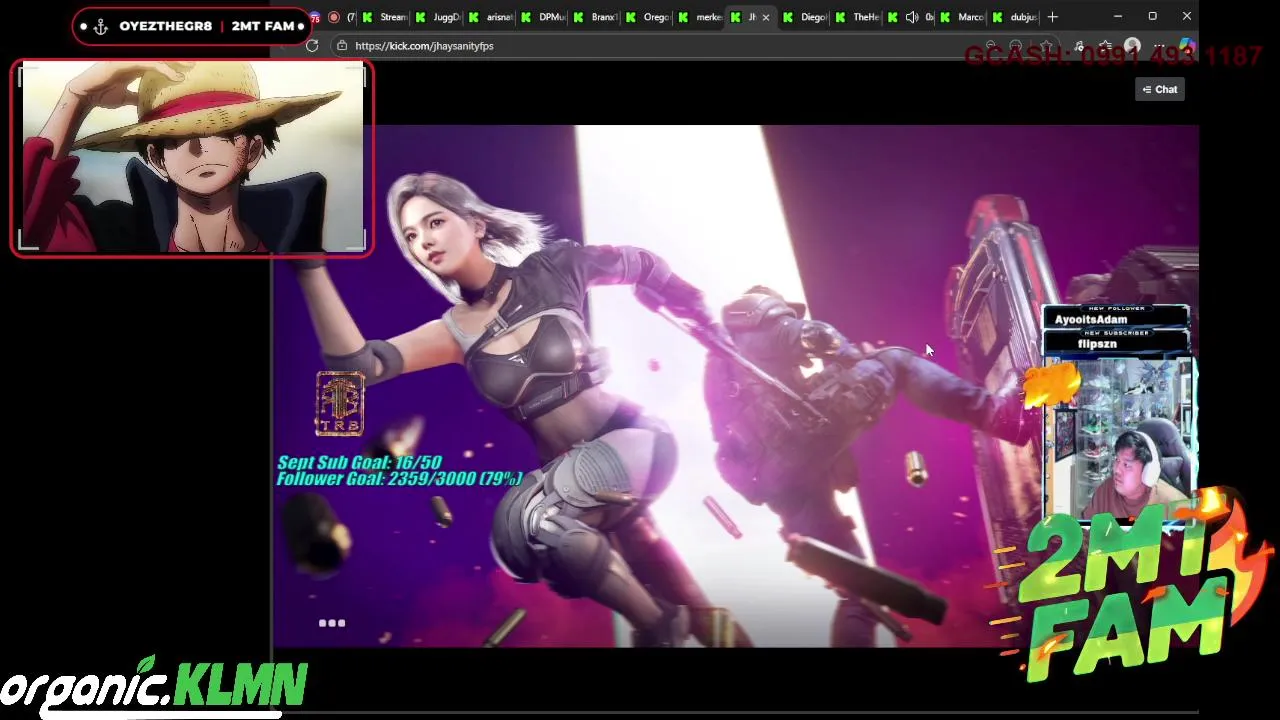Switch to the dubjus tab
This screenshot has height=720, width=1280.
pos(1015,17)
